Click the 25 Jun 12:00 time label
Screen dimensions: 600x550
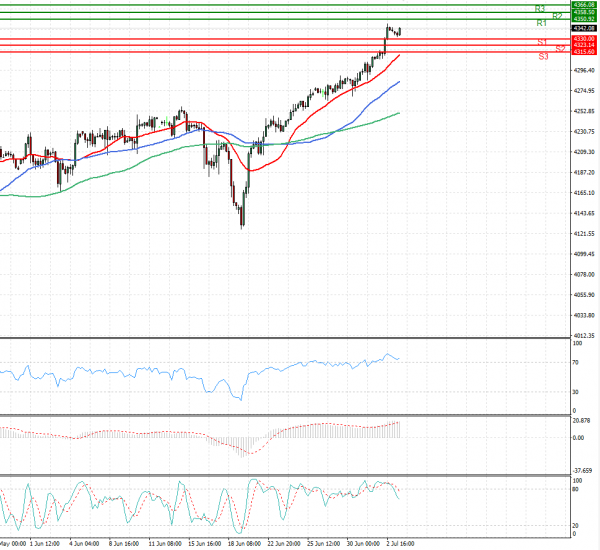[323, 544]
